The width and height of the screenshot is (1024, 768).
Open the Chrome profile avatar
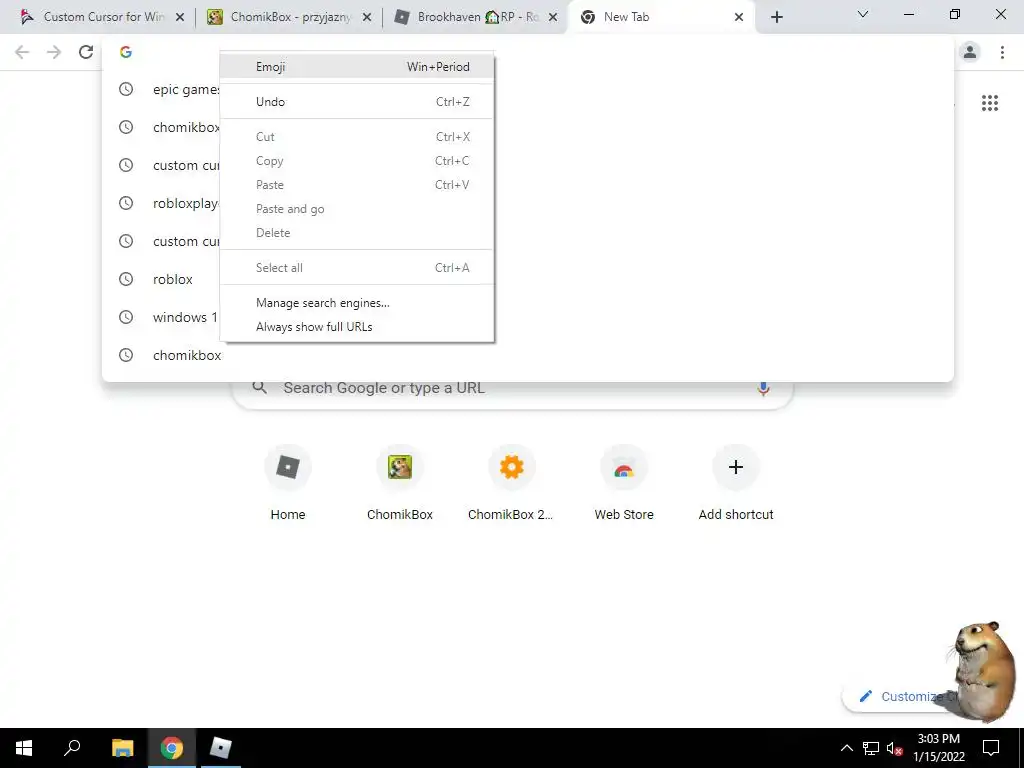tap(970, 52)
